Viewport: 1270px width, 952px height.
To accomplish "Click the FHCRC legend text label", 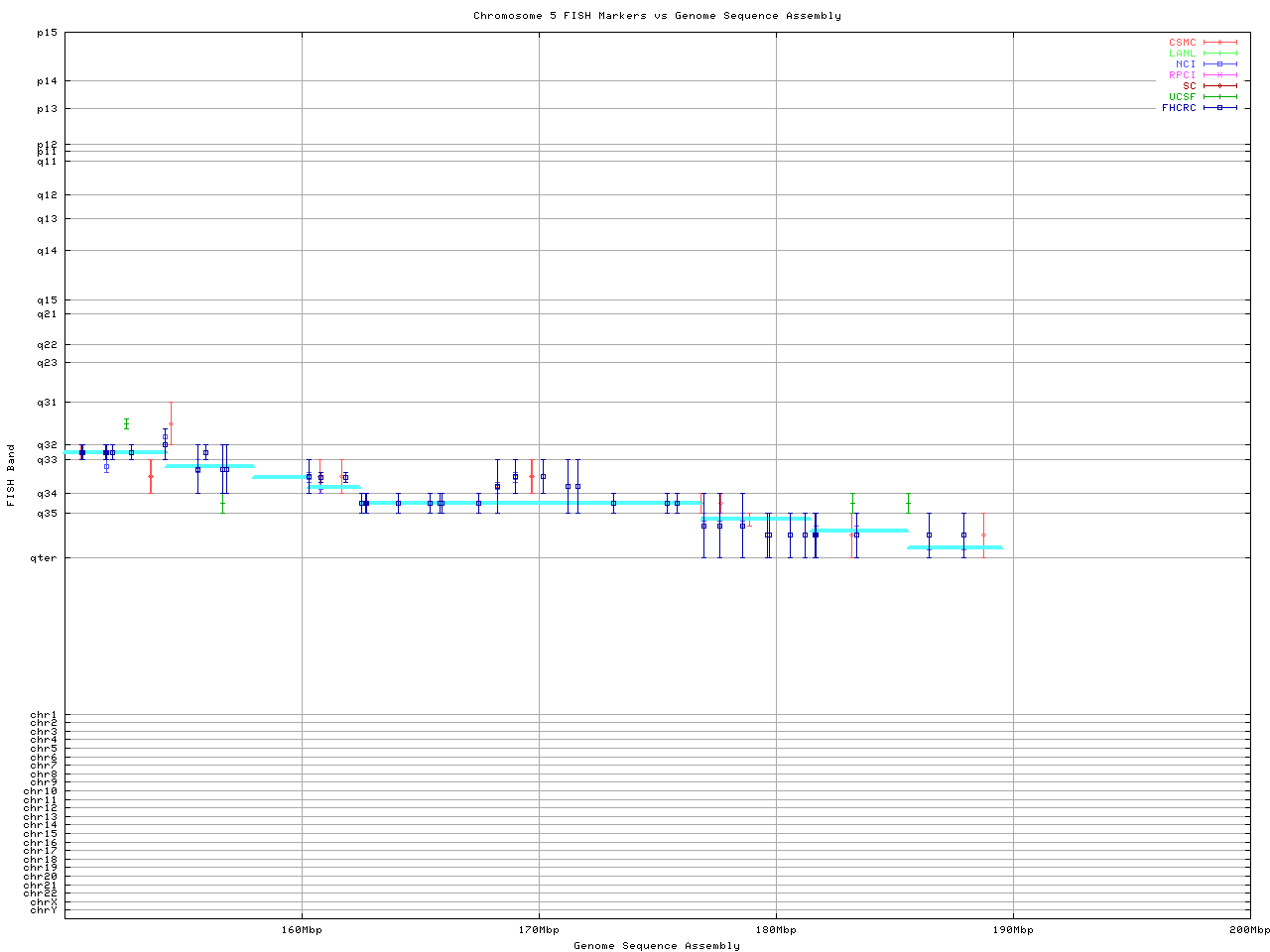I will coord(1179,108).
